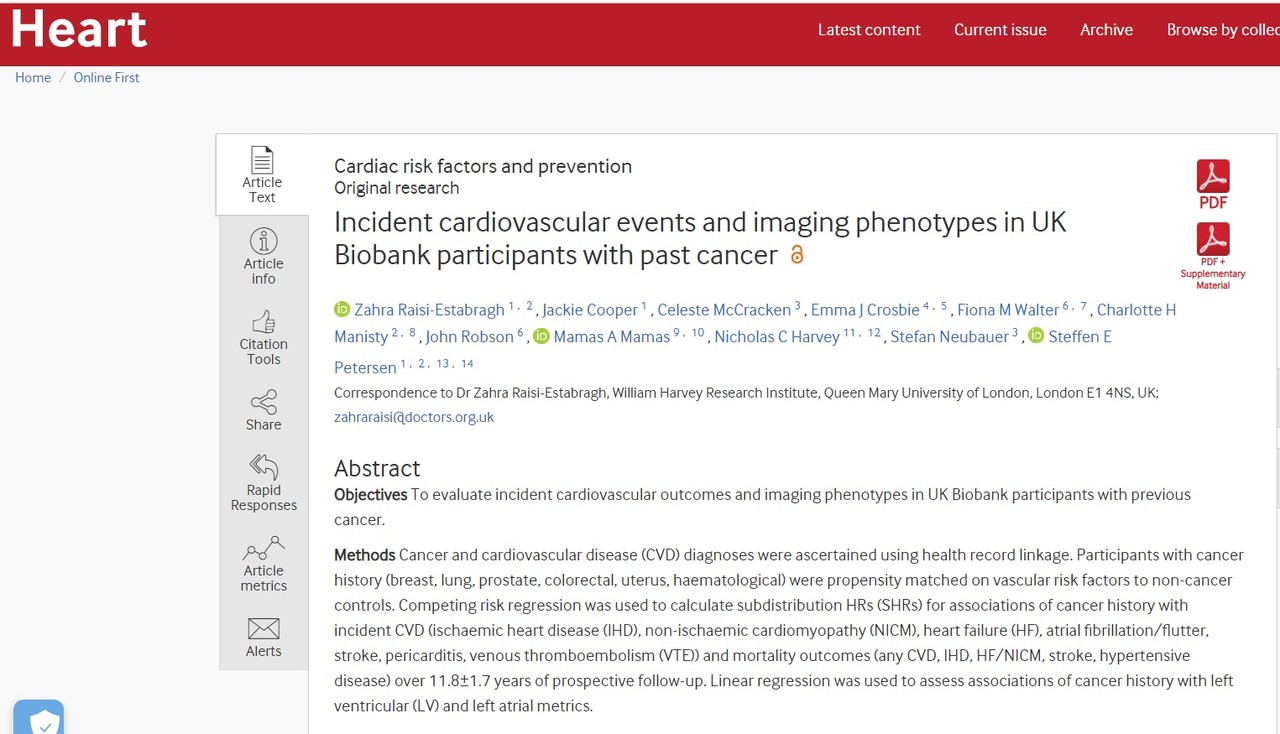View Article metrics chart icon
Viewport: 1280px width, 734px height.
(x=264, y=549)
